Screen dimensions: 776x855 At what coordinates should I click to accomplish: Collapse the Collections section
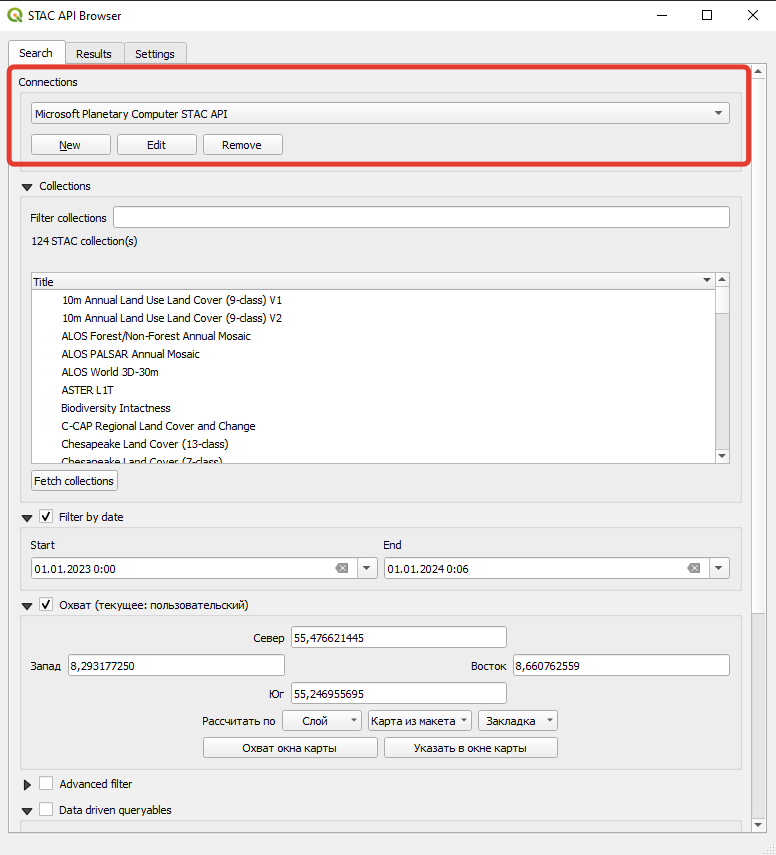pyautogui.click(x=27, y=187)
